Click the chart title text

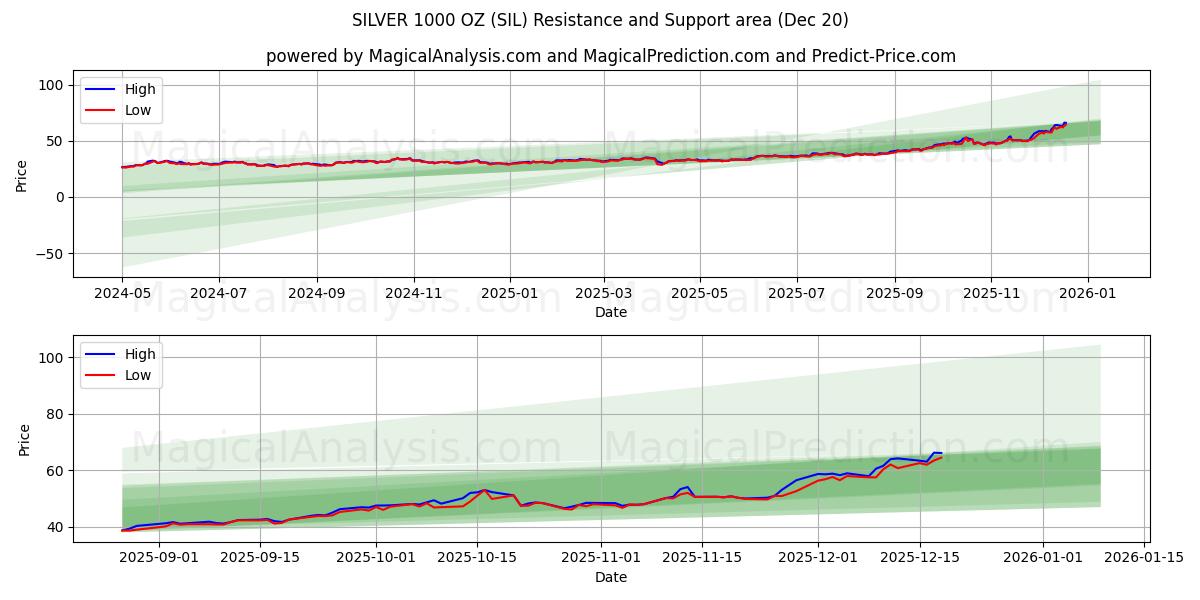point(600,20)
